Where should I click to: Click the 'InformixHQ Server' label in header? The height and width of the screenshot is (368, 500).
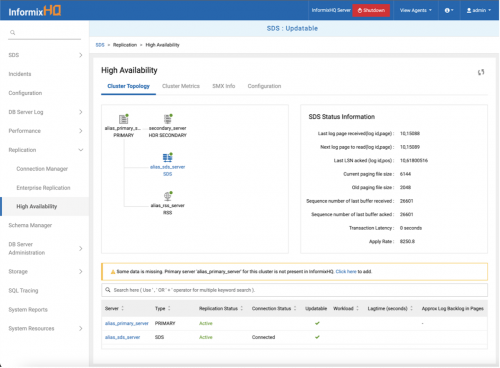pyautogui.click(x=331, y=10)
